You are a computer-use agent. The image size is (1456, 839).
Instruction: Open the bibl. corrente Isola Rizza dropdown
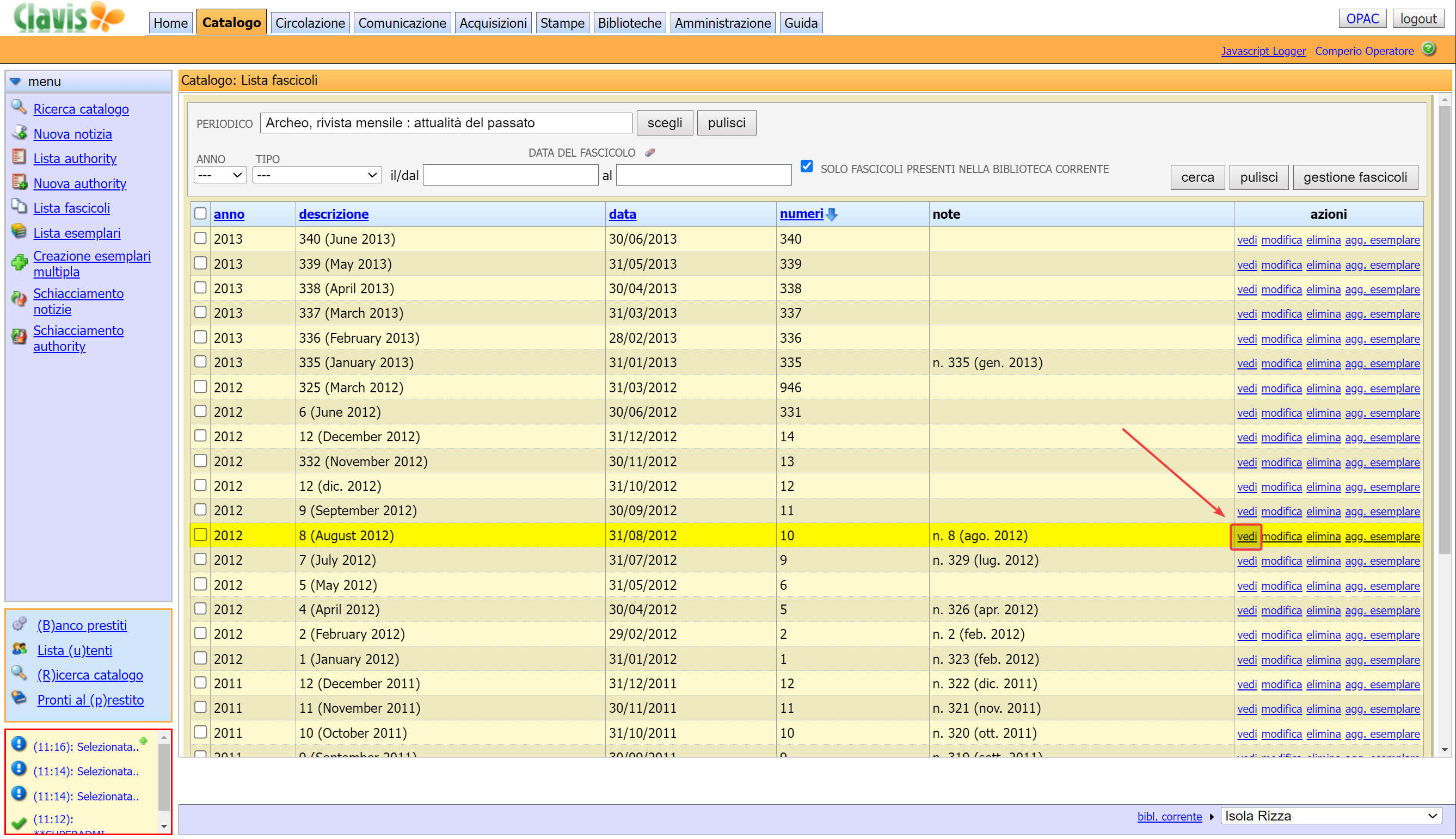(x=1330, y=816)
